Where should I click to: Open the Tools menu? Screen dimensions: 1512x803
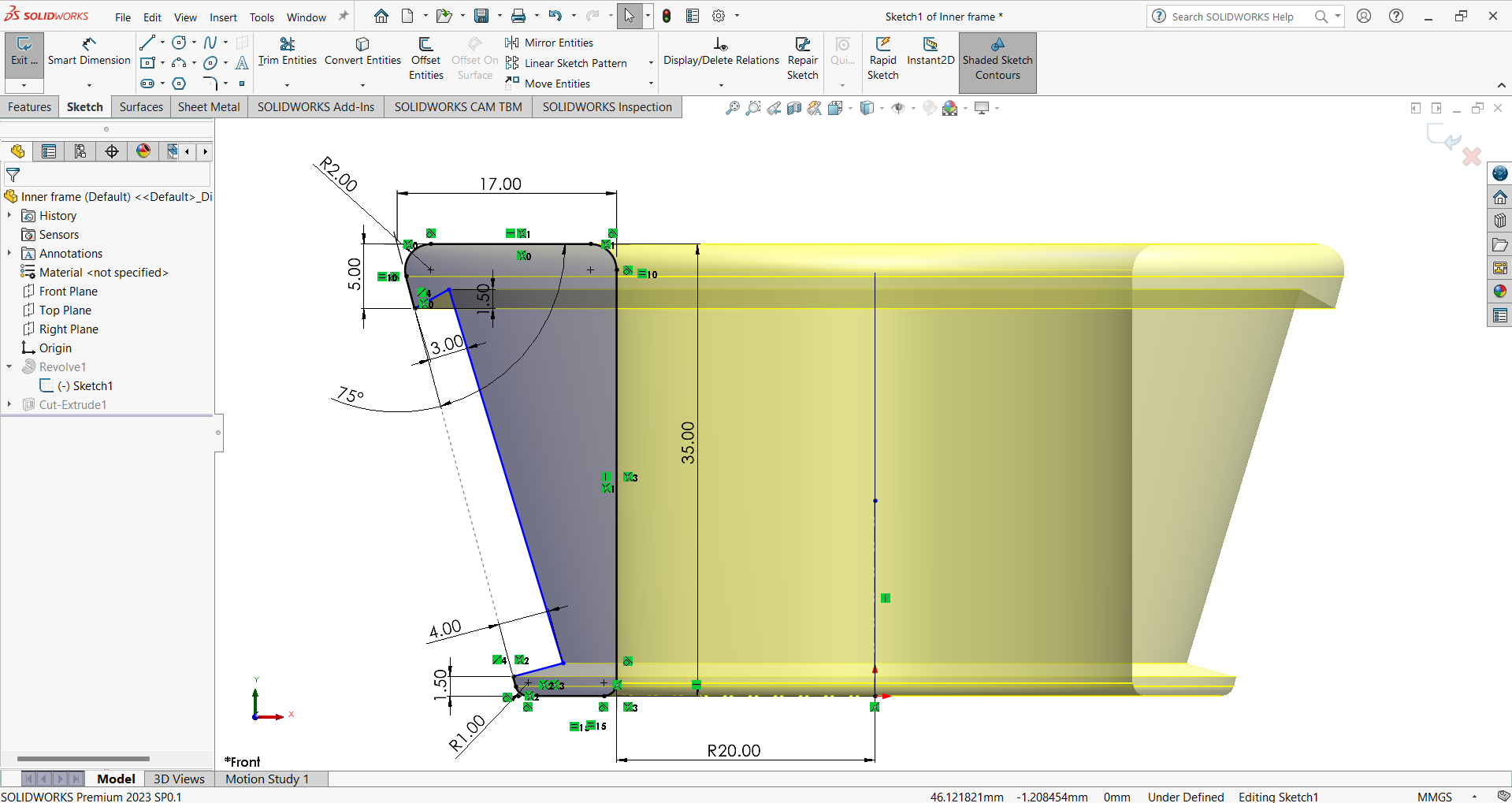point(261,17)
